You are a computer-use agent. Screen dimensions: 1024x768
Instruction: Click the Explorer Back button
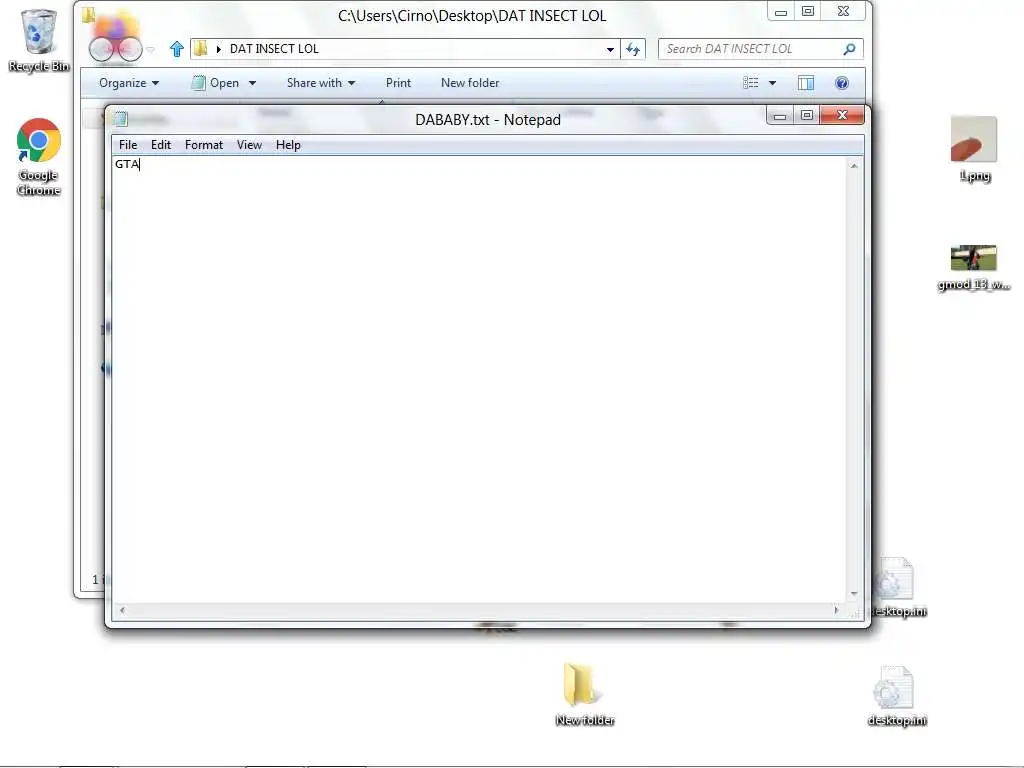click(101, 49)
